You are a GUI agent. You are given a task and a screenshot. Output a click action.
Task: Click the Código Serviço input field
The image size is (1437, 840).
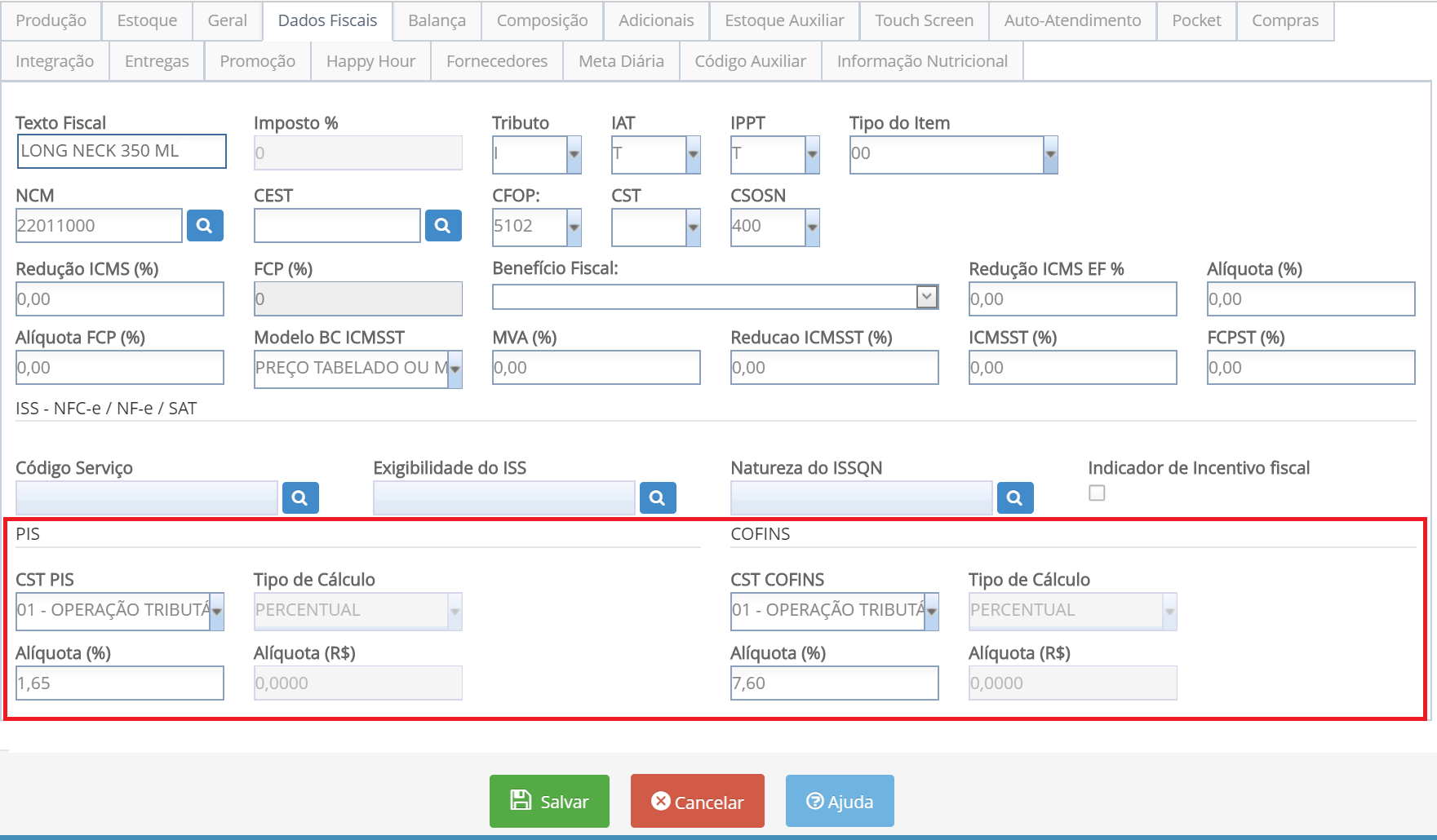click(147, 498)
